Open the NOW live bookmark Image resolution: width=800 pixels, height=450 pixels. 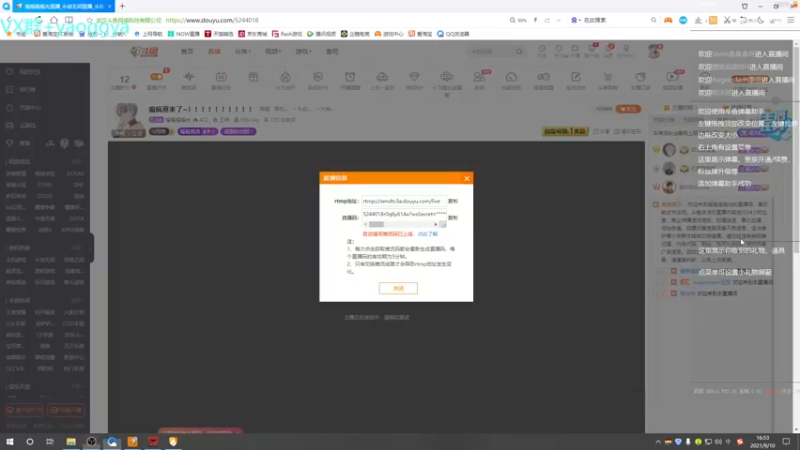[184, 34]
